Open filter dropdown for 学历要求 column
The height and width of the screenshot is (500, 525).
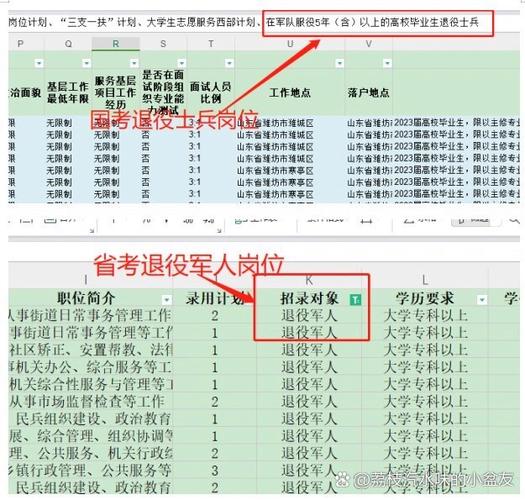(482, 299)
